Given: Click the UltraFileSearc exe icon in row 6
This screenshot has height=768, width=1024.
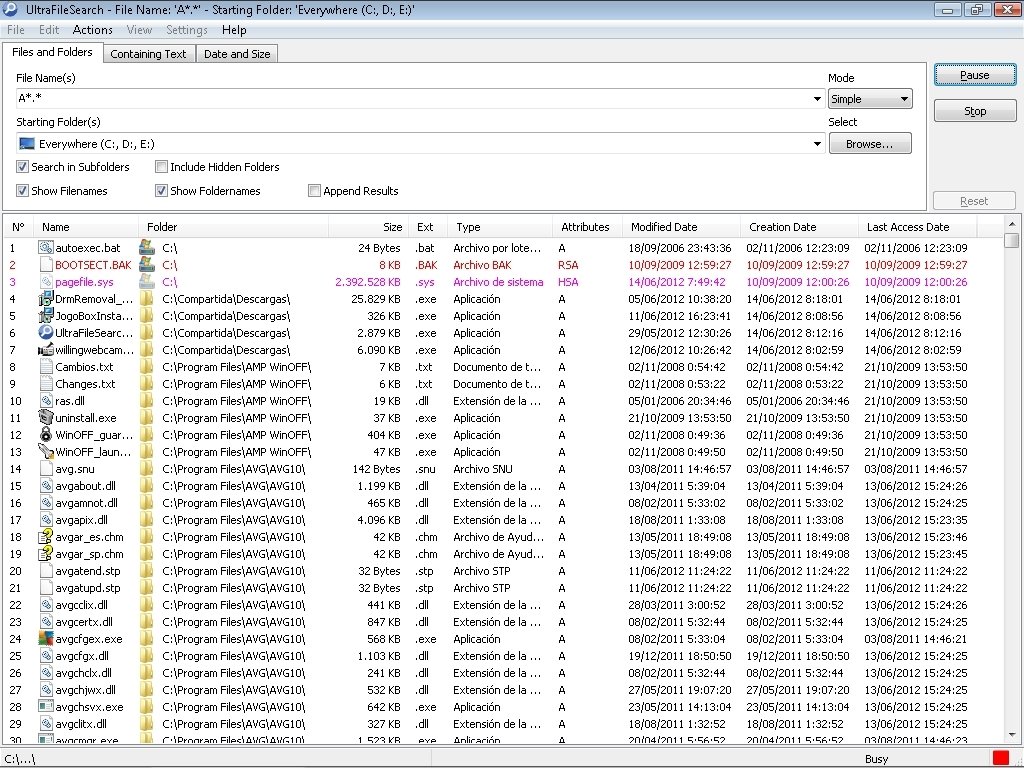Looking at the screenshot, I should coord(46,332).
